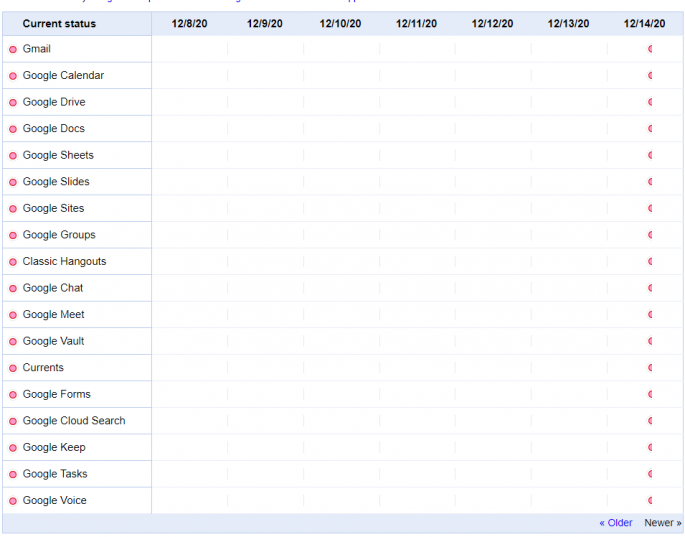Screen dimensions: 685x537
Task: Click the status dot beside Google Voice
Action: [13, 501]
